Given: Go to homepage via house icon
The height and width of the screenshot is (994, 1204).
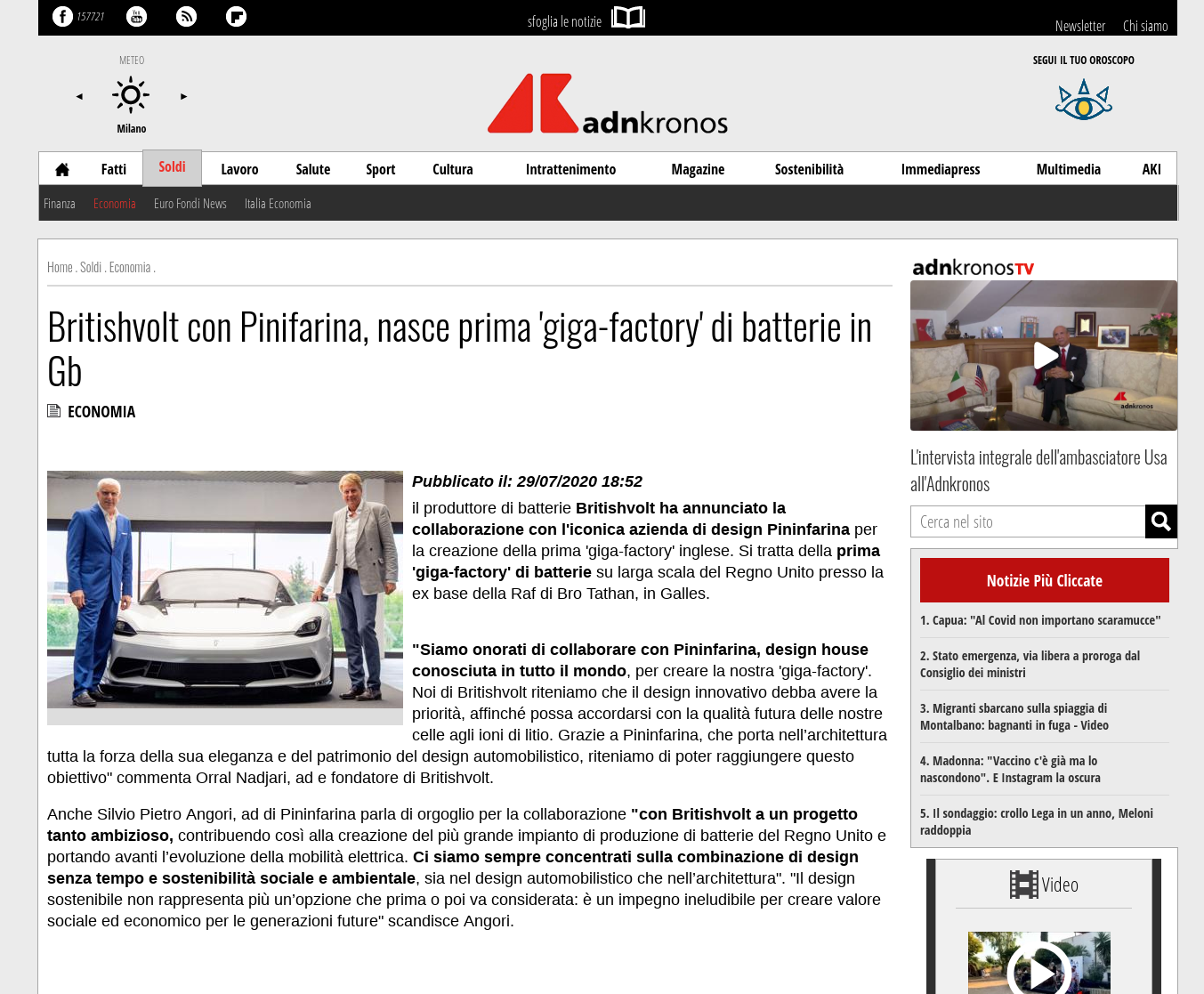Looking at the screenshot, I should coord(62,169).
